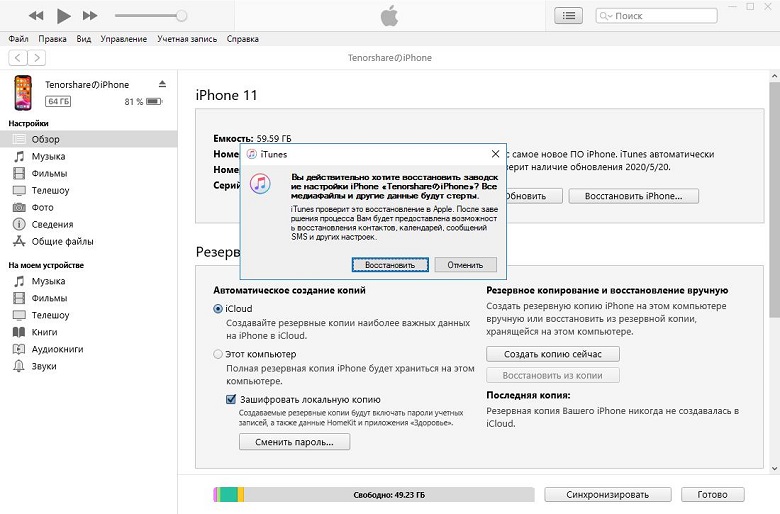This screenshot has width=780, height=514.
Task: Start playback with the play button
Action: (x=63, y=16)
